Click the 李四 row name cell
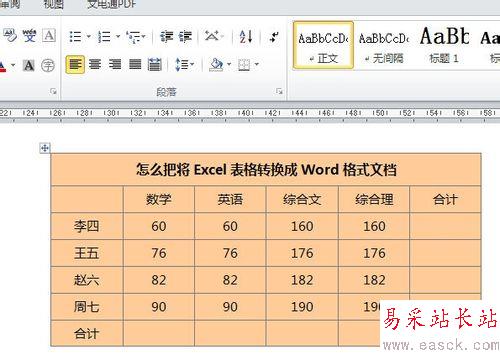The width and height of the screenshot is (500, 360). 87,226
